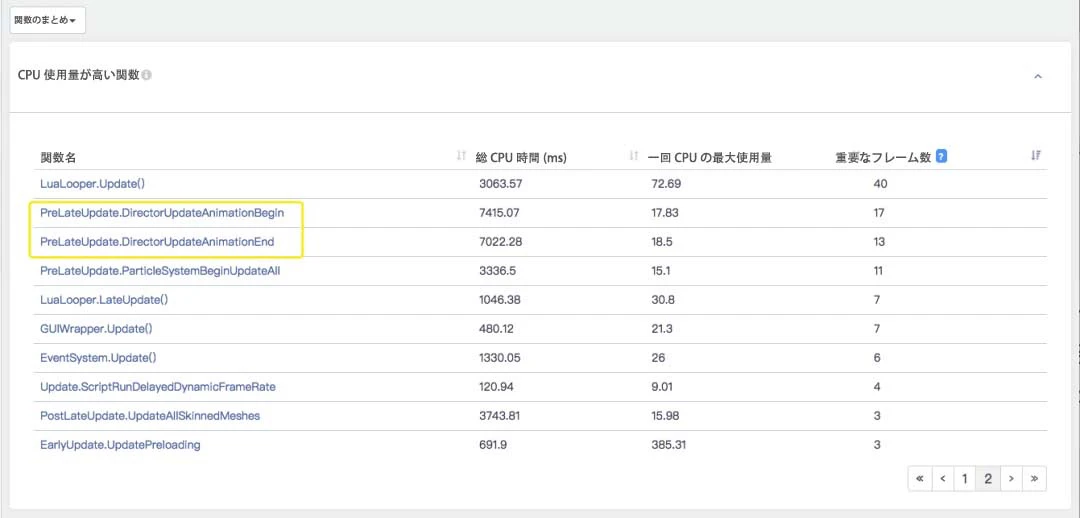The image size is (1080, 518).
Task: Open PreLateUpdate.DirectorUpdateAnimationBegin link
Action: (162, 213)
